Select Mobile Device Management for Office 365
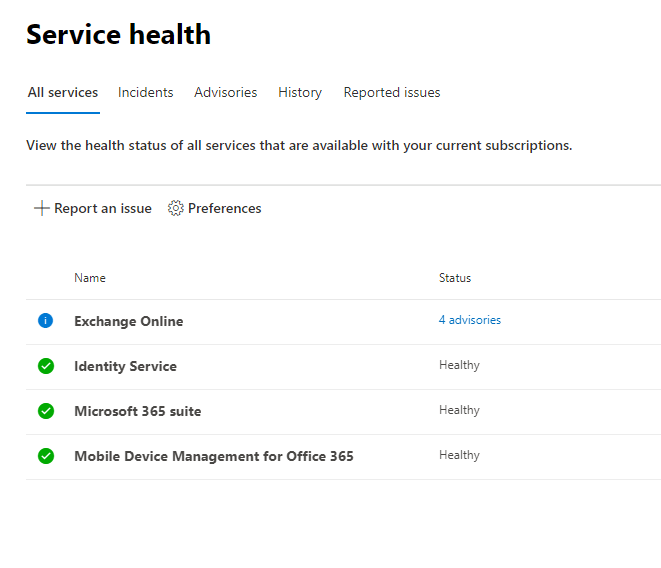Viewport: 661px width, 568px height. pyautogui.click(x=214, y=456)
